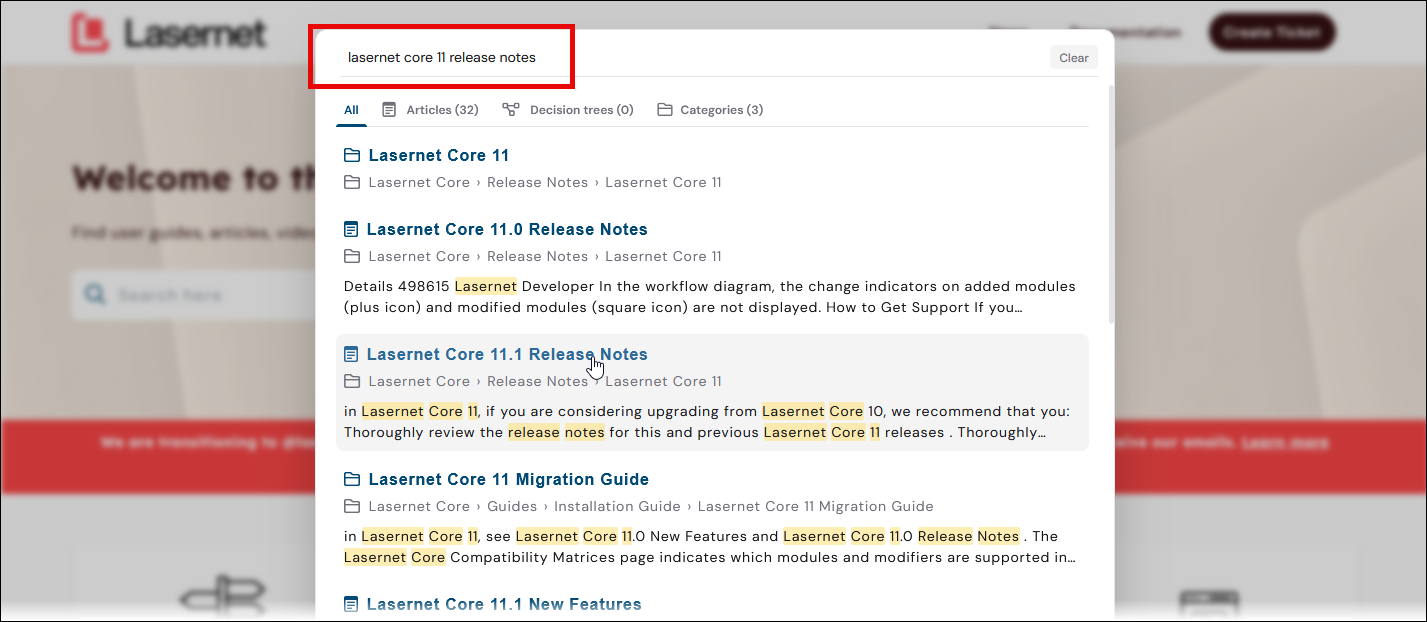Image resolution: width=1427 pixels, height=622 pixels.
Task: Click the Lasernet logo in the page header
Action: point(168,33)
